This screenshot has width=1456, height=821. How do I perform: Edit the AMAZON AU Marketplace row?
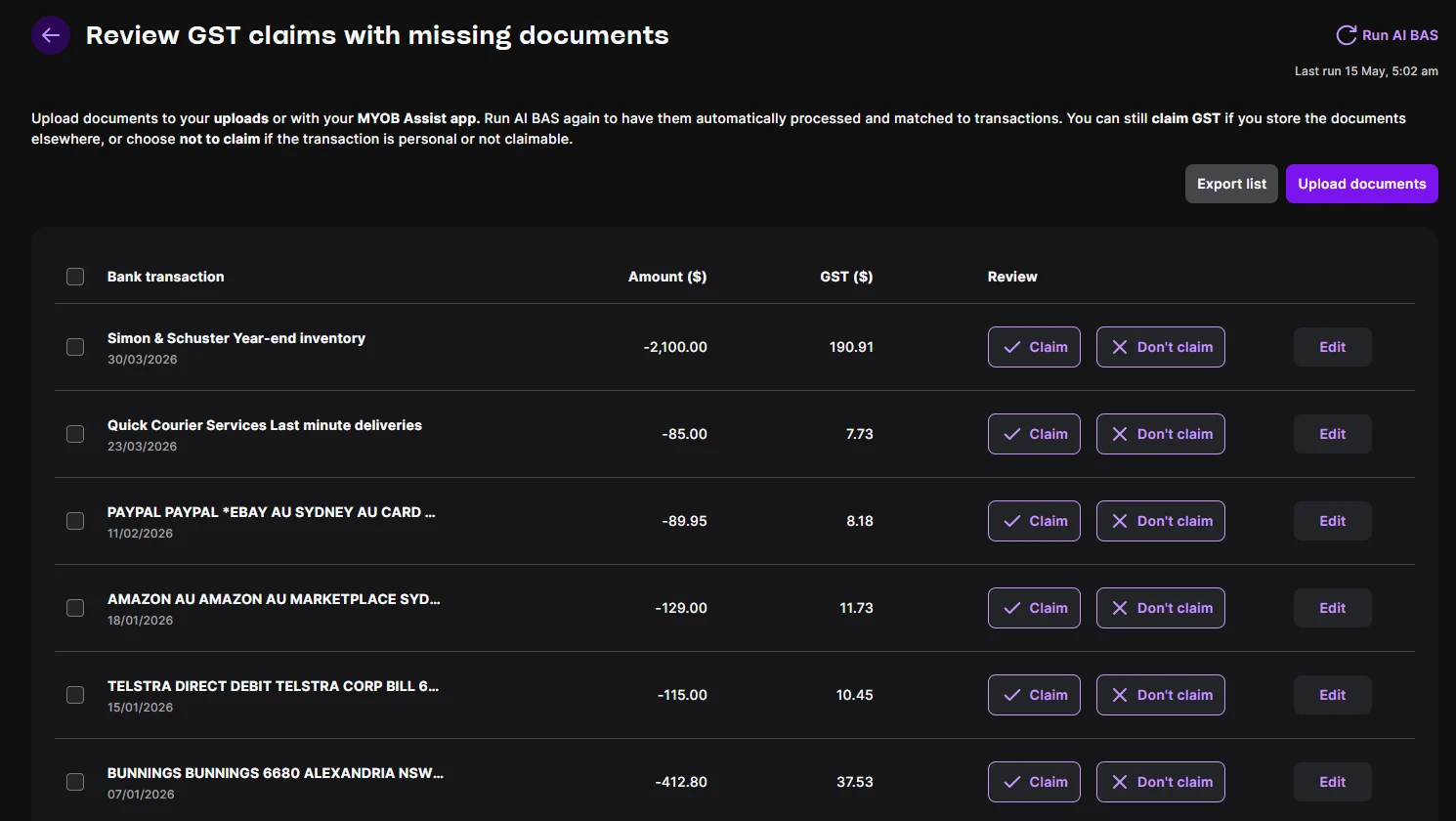pyautogui.click(x=1333, y=608)
